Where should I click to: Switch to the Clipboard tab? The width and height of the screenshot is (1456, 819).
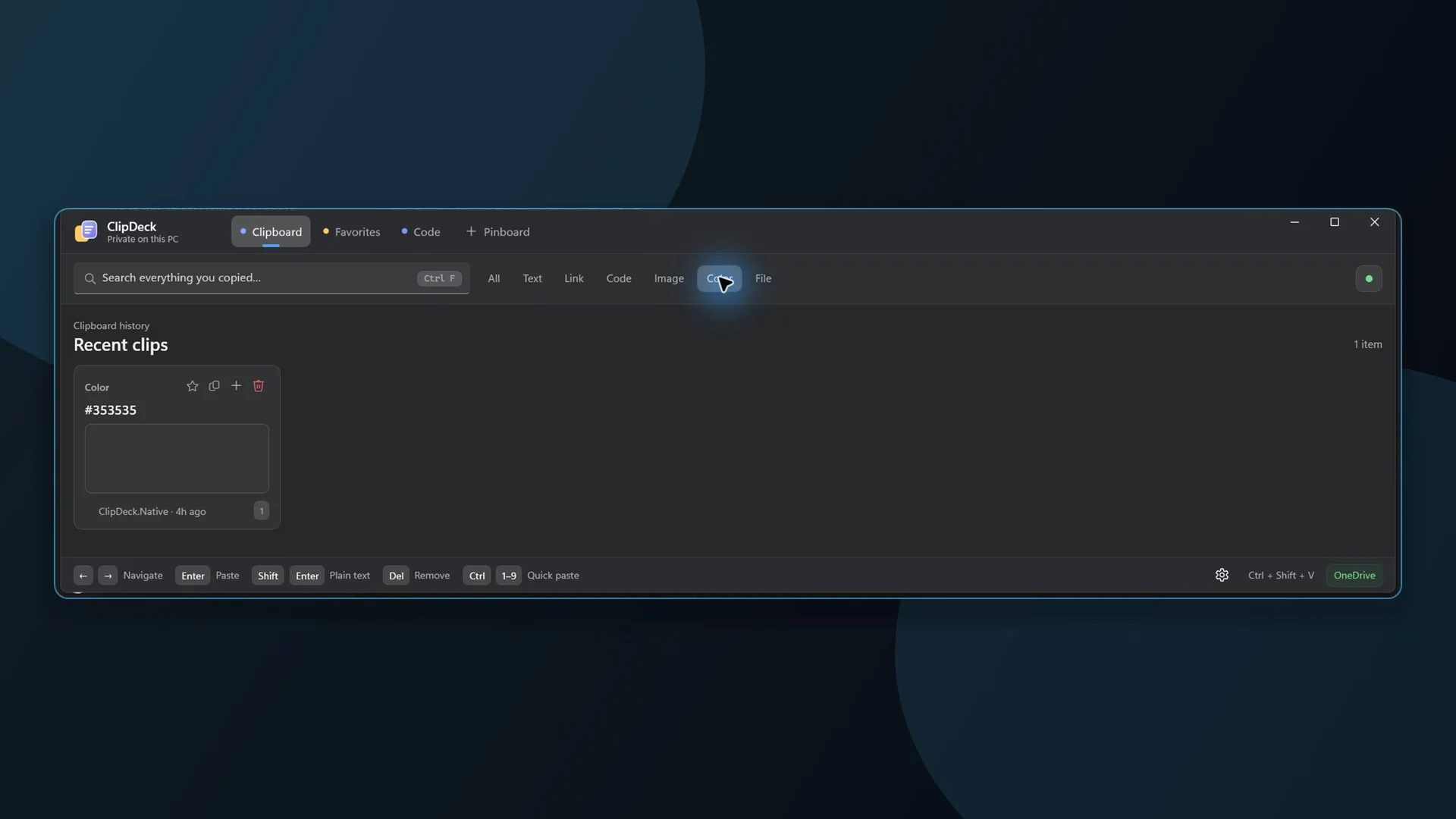point(271,231)
